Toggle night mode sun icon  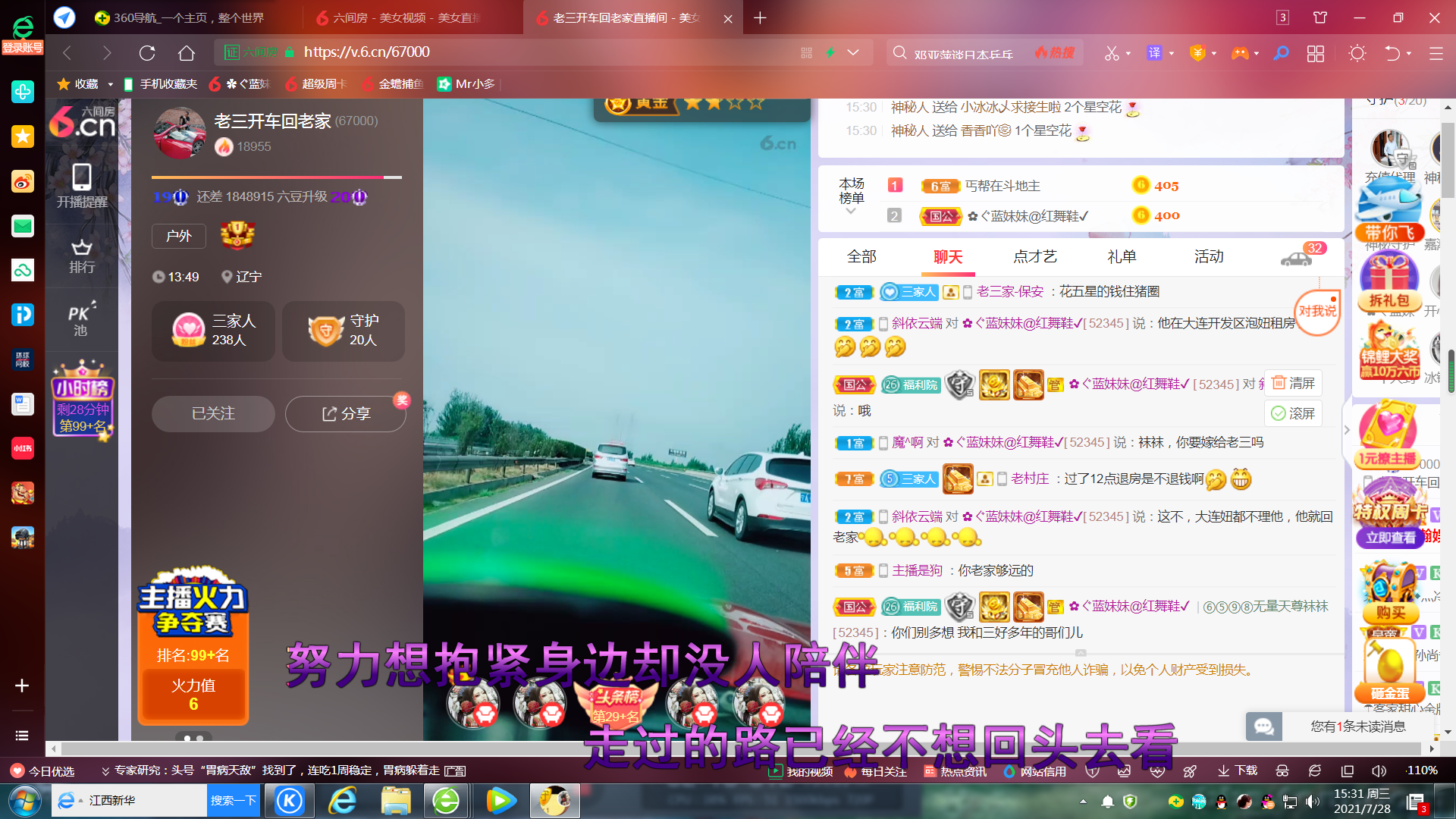click(x=1357, y=53)
